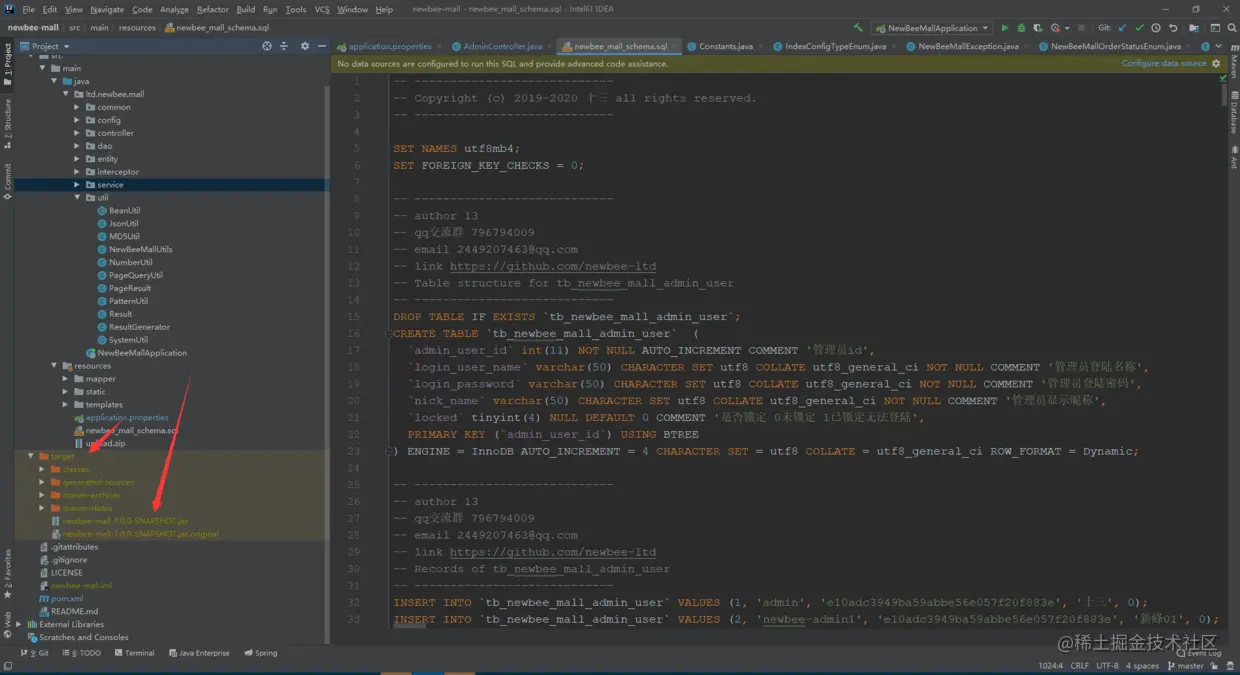Screen dimensions: 1240x675
Task: Show the hidden editor tabs dropdown arrow
Action: pos(1220,46)
